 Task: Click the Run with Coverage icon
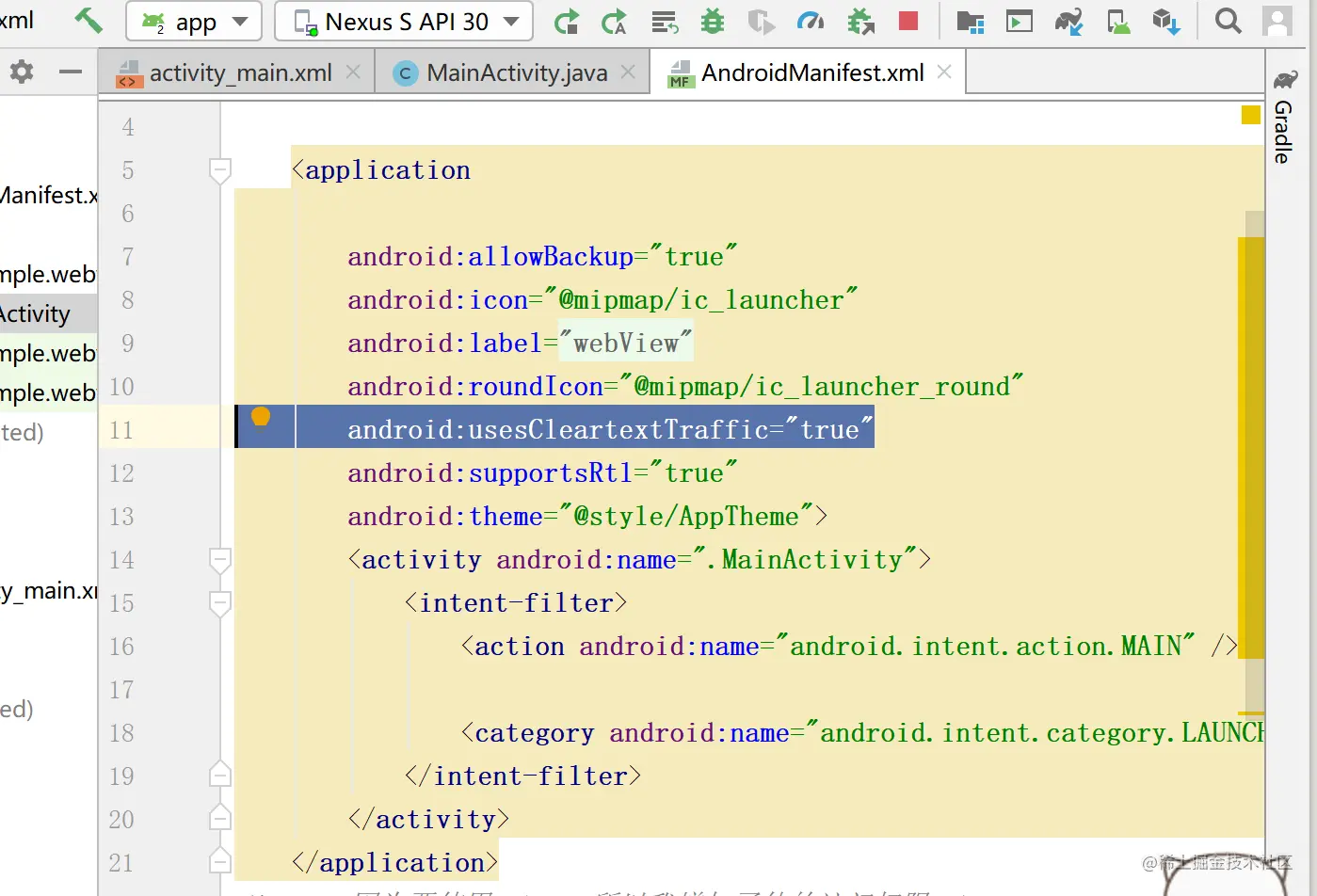(x=762, y=21)
